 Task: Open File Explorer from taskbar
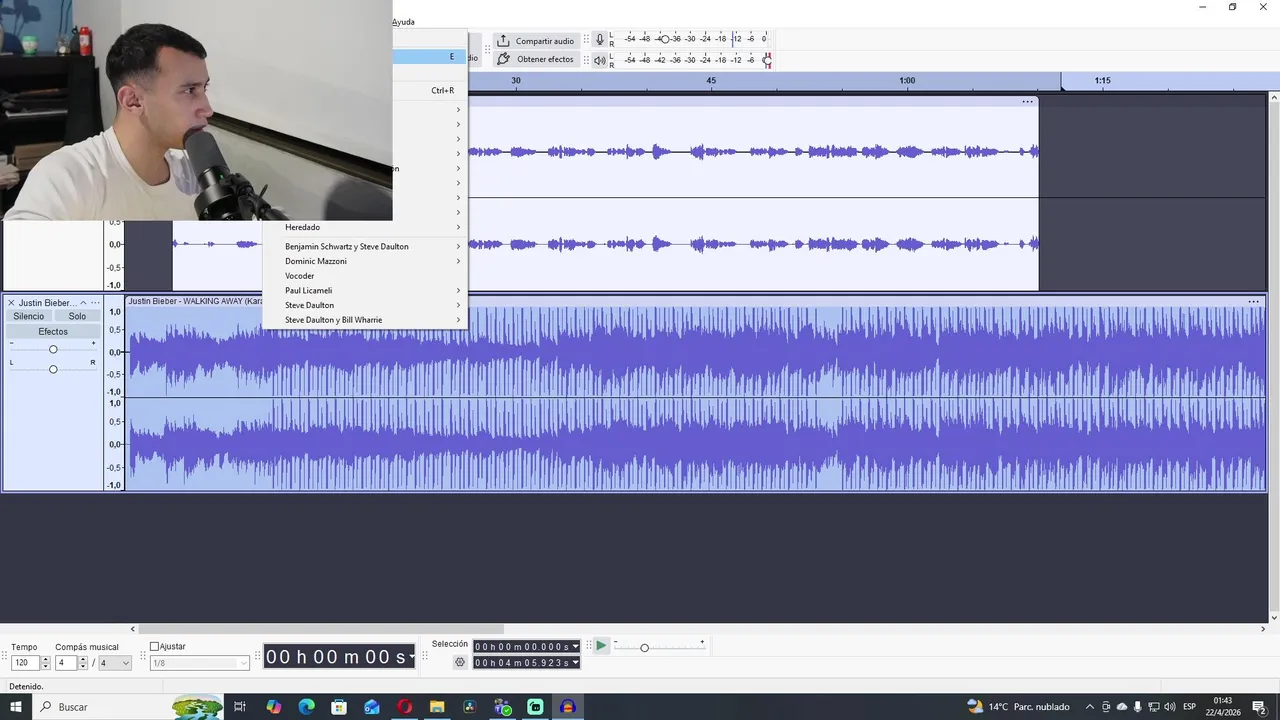tap(437, 707)
